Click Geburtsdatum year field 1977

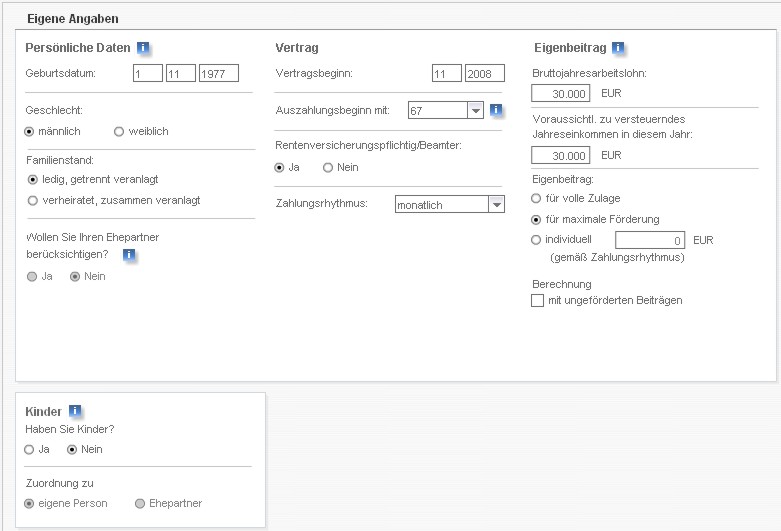pos(219,73)
